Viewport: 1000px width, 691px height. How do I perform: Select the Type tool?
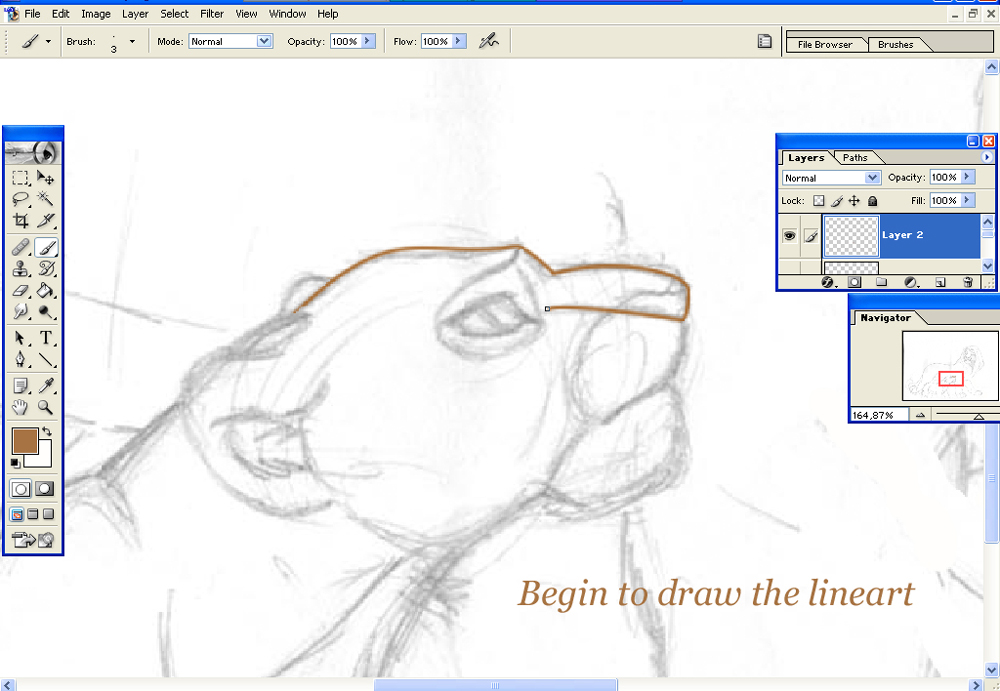click(x=45, y=338)
